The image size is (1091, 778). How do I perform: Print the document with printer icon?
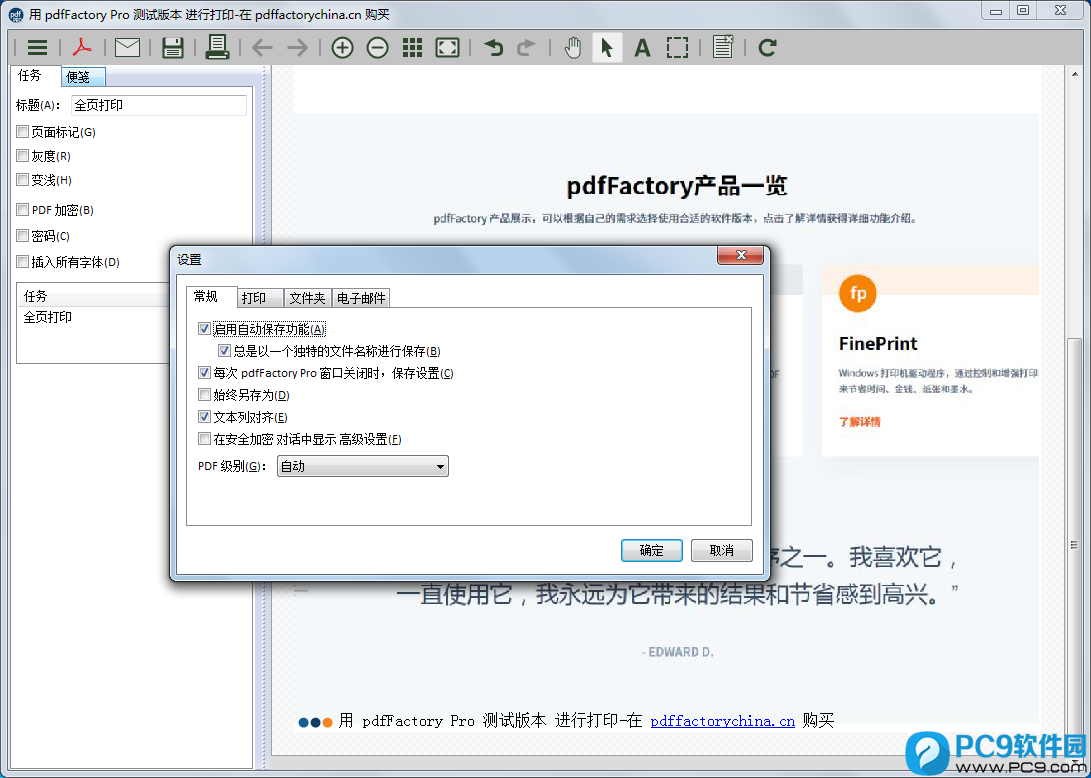point(217,47)
